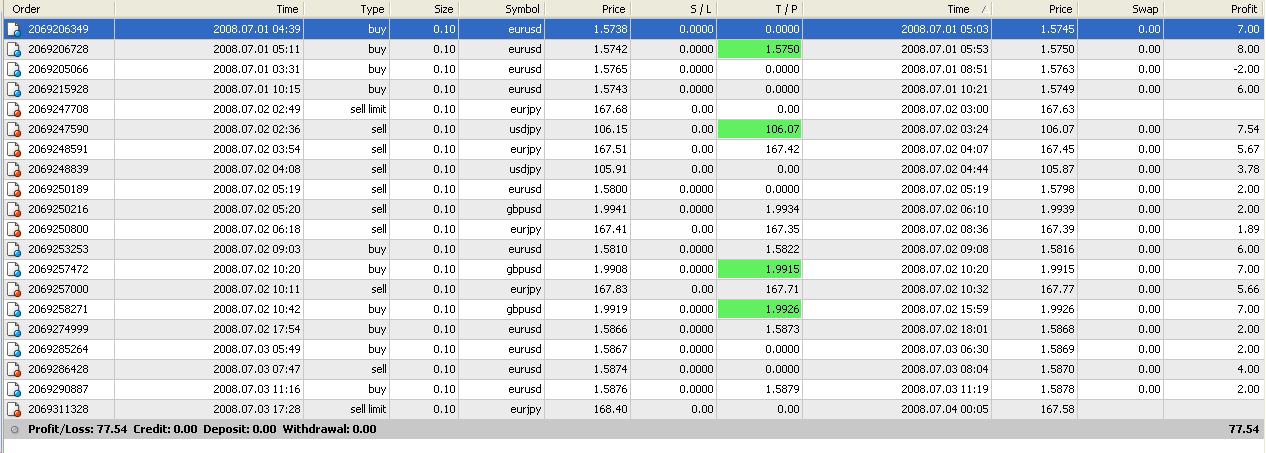The width and height of the screenshot is (1266, 453).
Task: Click the buy order icon for order 2069206349
Action: [14, 30]
